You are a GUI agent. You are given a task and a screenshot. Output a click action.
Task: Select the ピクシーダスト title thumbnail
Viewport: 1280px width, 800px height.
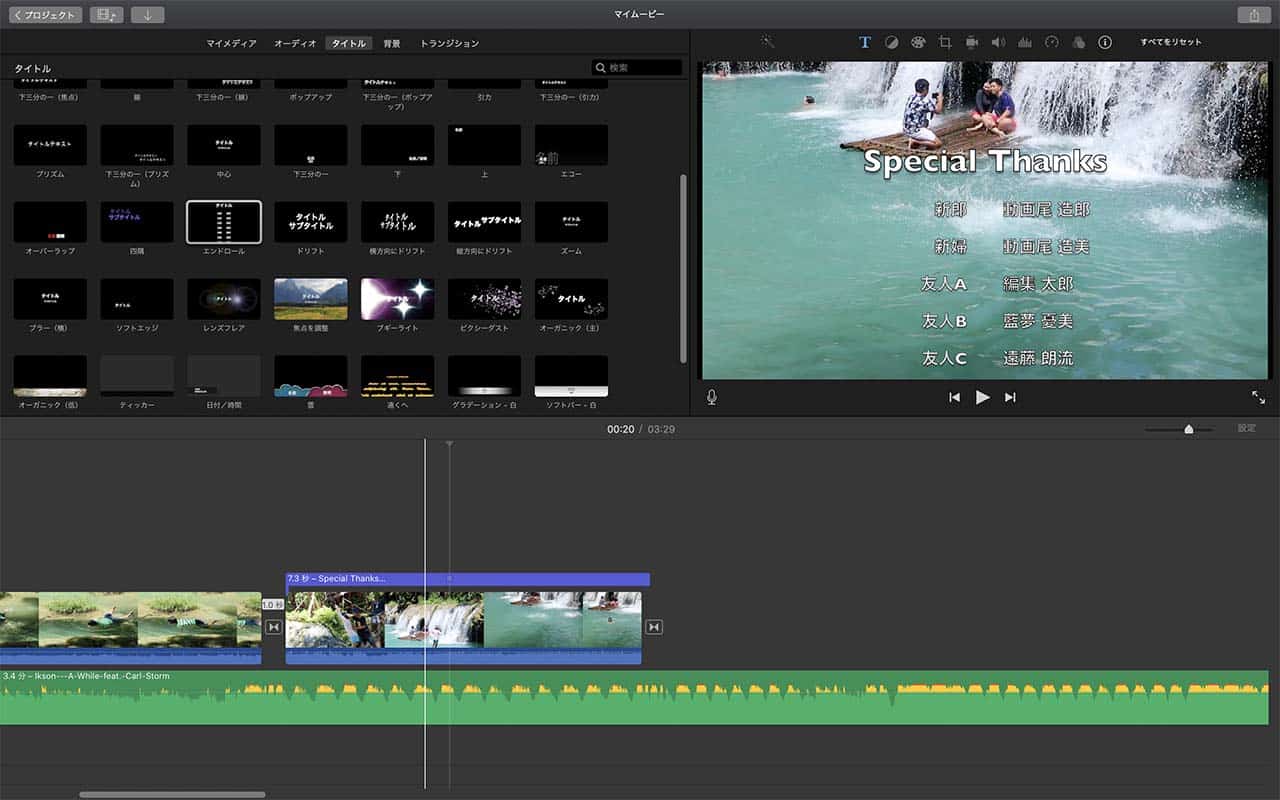pyautogui.click(x=484, y=299)
